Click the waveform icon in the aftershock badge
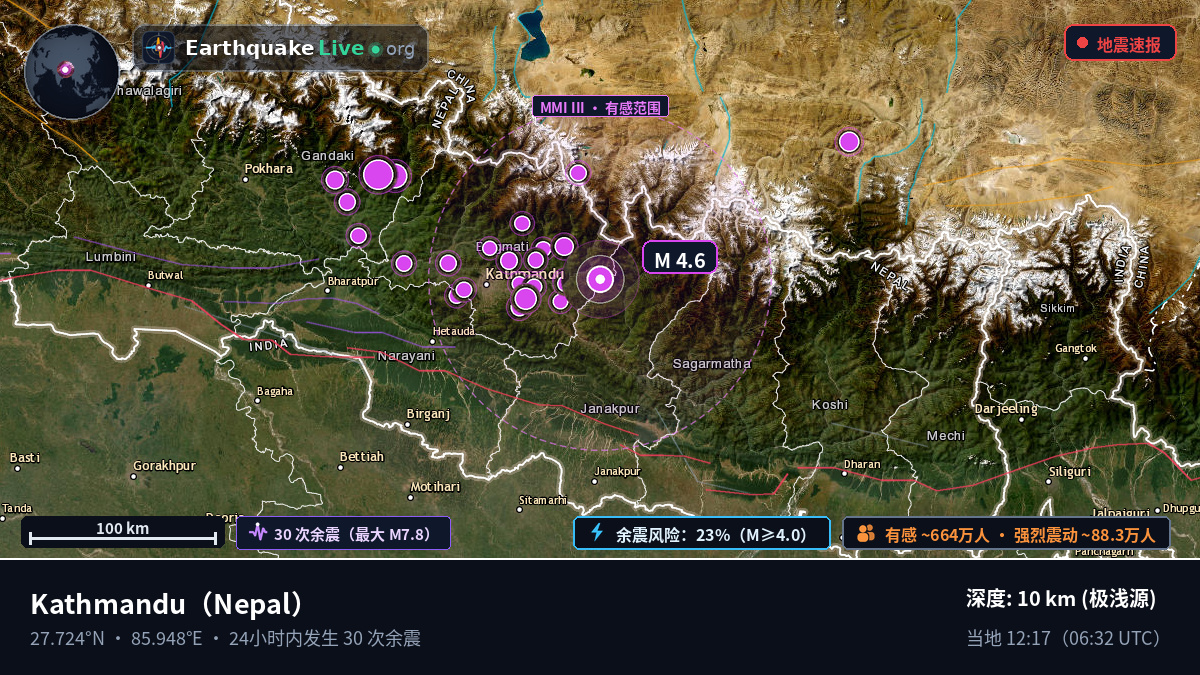 (x=258, y=533)
